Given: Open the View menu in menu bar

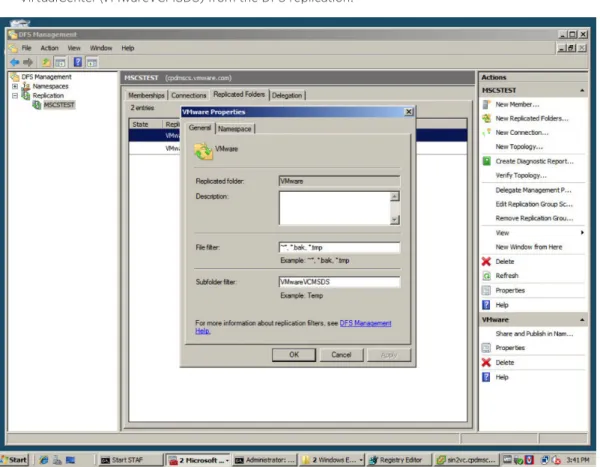Looking at the screenshot, I should pos(74,48).
